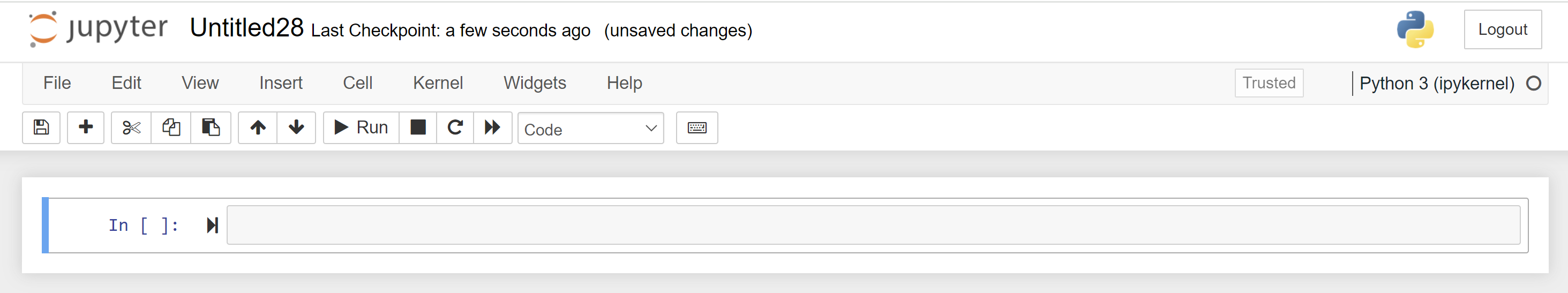Move the selected cell down
The image size is (1568, 293).
point(296,127)
